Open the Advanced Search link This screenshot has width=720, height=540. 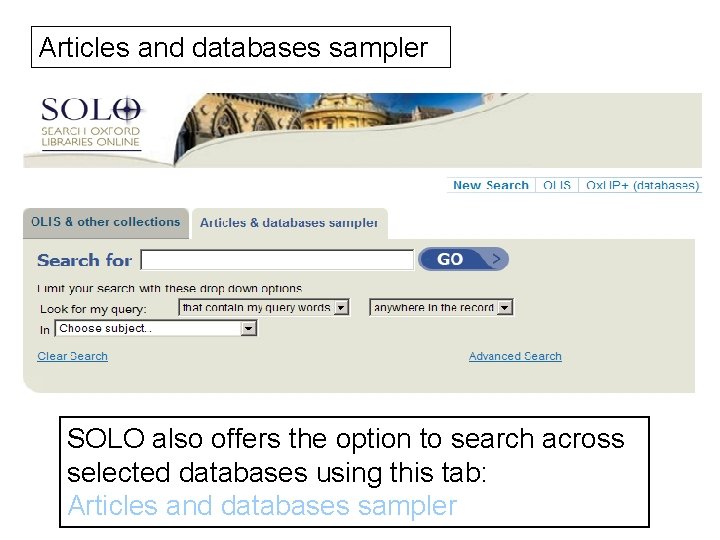point(515,356)
